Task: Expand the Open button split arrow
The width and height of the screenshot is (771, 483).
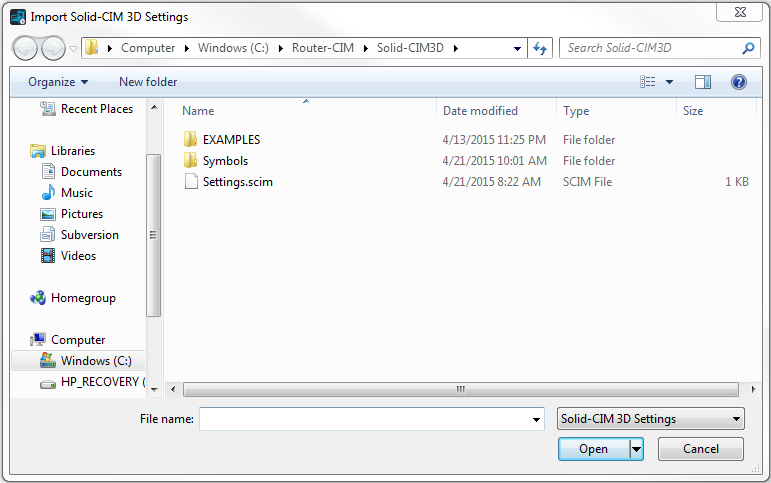Action: [x=637, y=449]
